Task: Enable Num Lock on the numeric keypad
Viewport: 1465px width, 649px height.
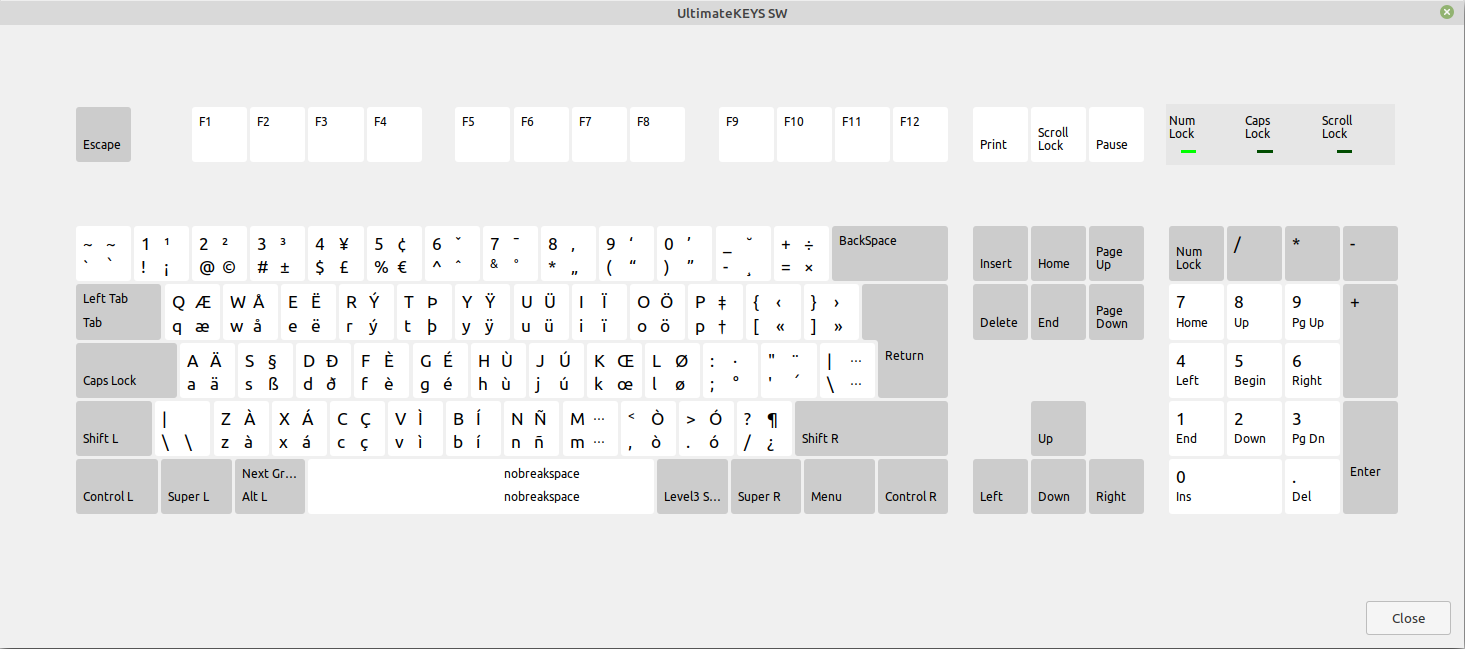Action: point(1195,253)
